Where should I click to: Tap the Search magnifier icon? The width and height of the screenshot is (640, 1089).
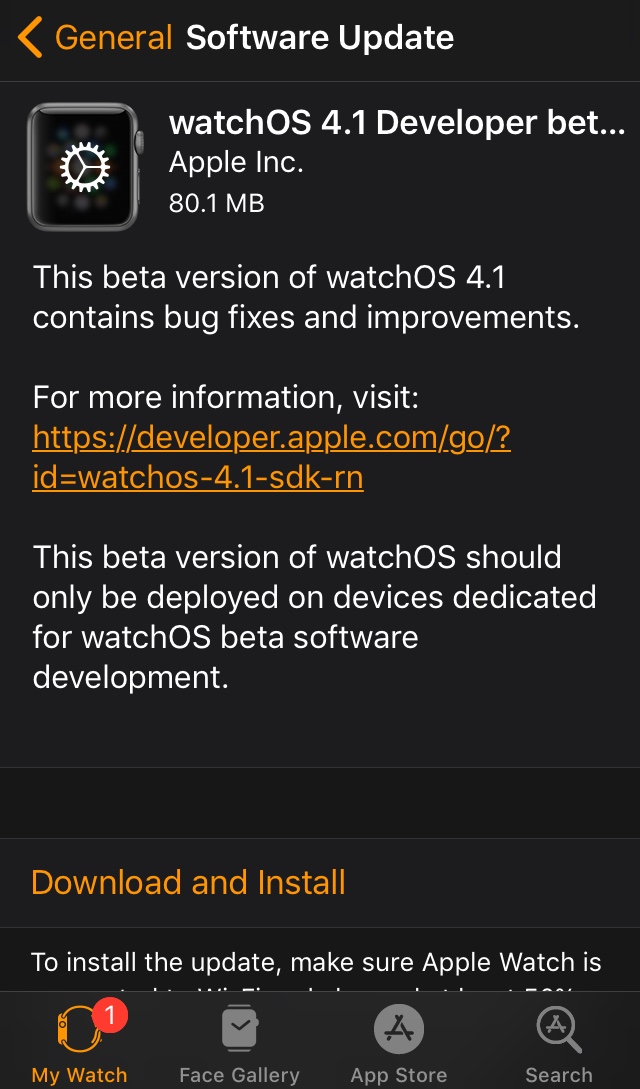pyautogui.click(x=559, y=1030)
